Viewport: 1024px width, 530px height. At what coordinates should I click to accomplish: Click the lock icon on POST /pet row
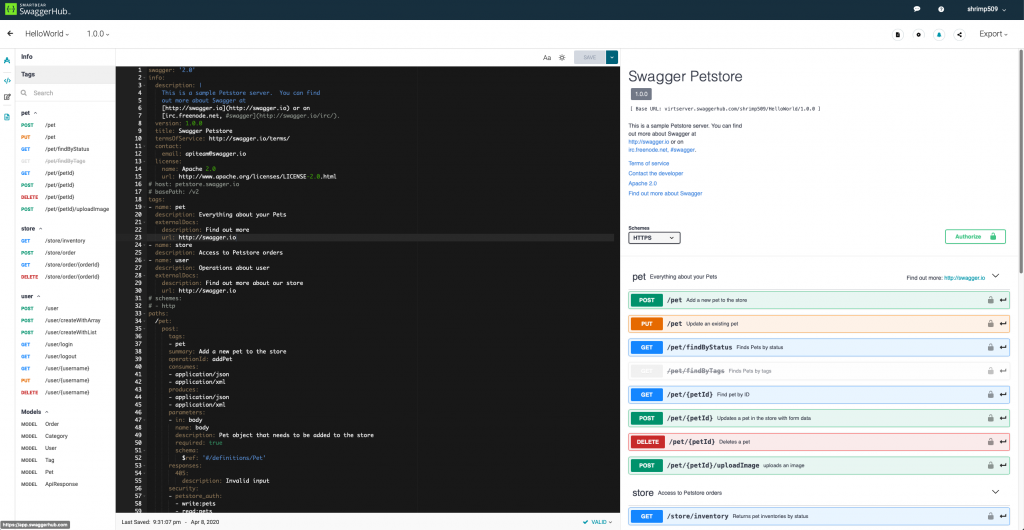coord(990,300)
